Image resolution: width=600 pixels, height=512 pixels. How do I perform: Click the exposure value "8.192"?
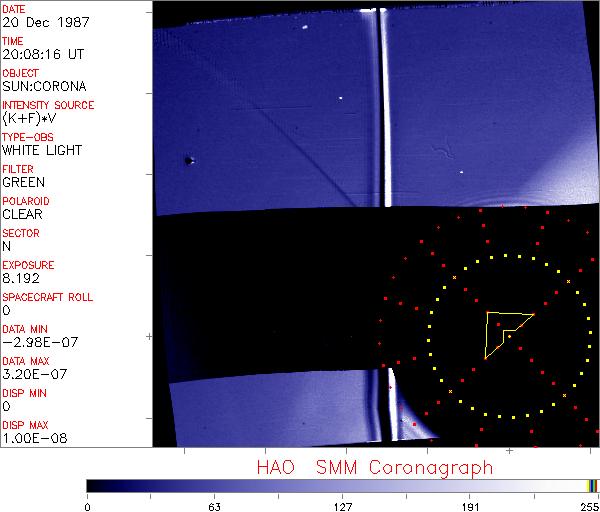click(x=20, y=278)
